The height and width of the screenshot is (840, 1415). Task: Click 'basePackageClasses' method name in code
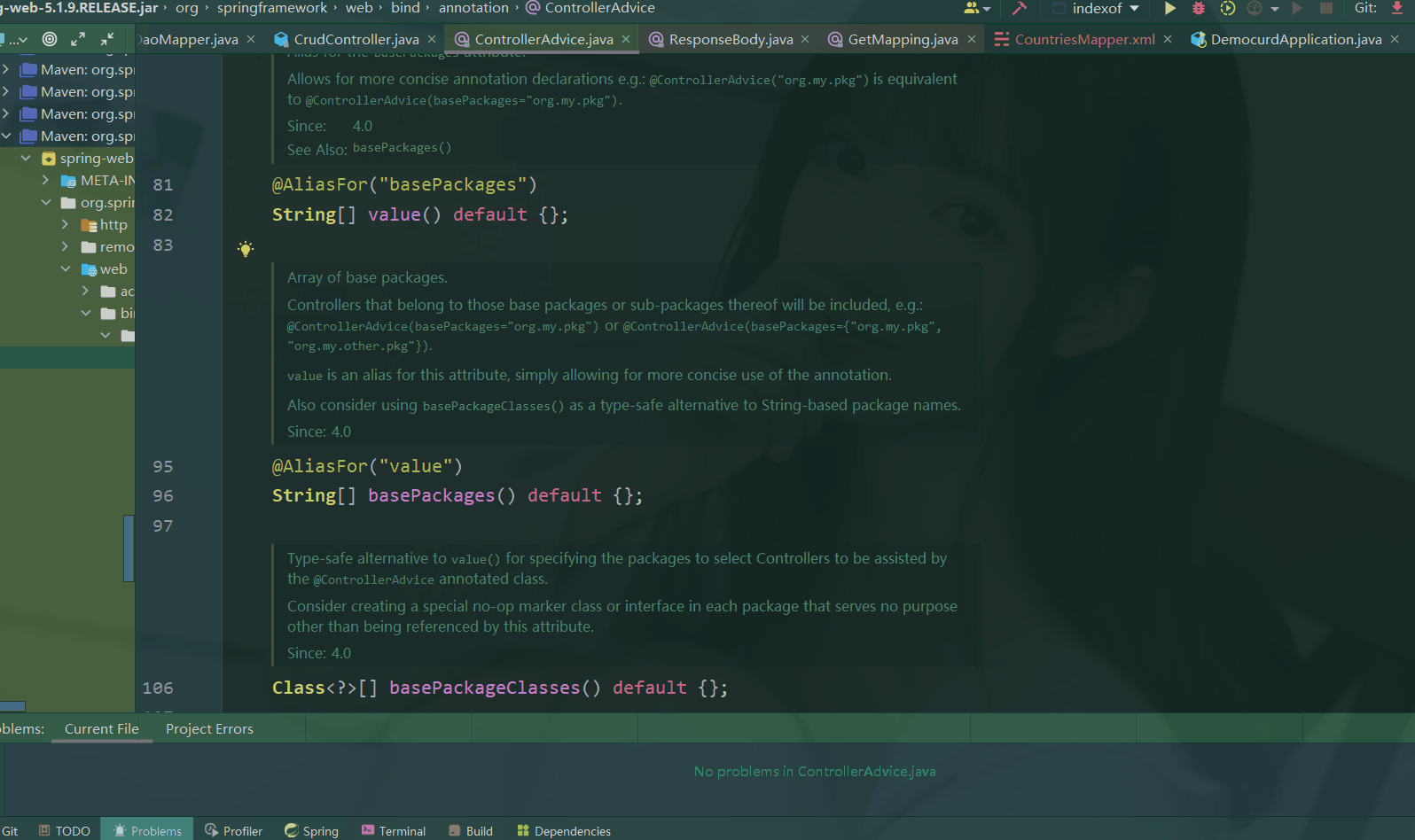point(484,688)
